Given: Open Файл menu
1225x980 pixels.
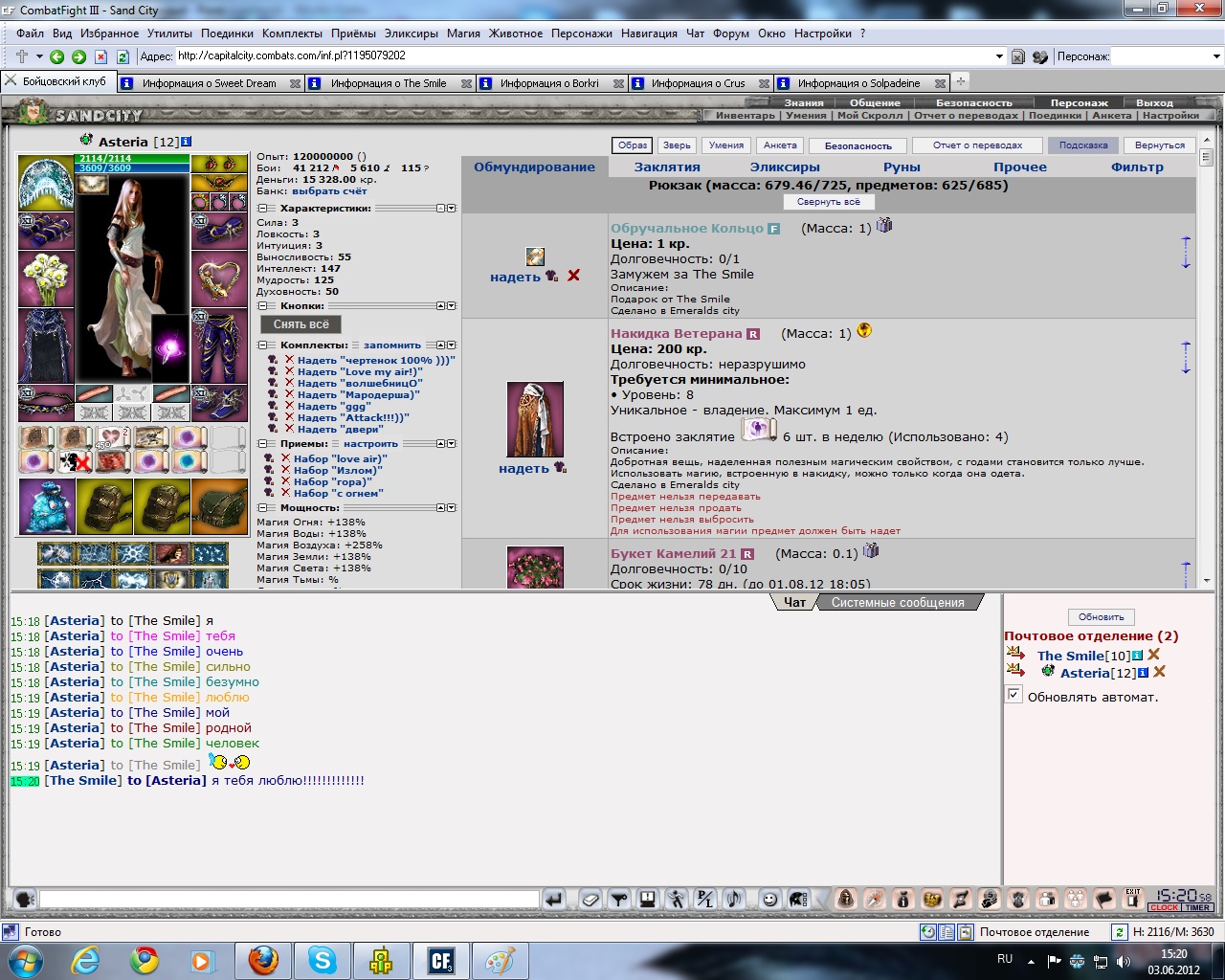Looking at the screenshot, I should (30, 33).
